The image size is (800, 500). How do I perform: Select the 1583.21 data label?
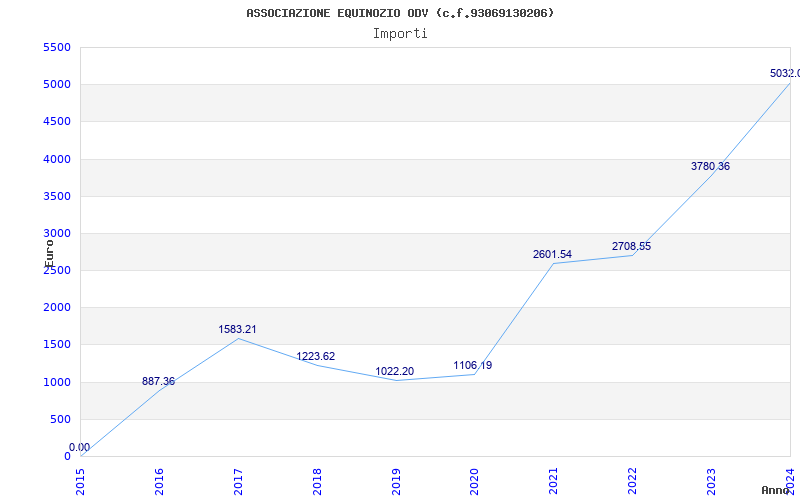tap(237, 330)
